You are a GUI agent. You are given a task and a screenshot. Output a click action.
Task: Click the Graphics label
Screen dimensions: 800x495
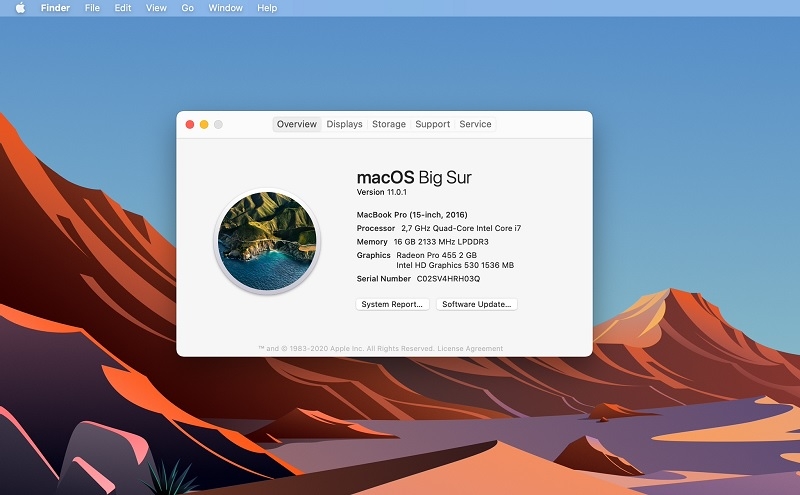point(373,255)
